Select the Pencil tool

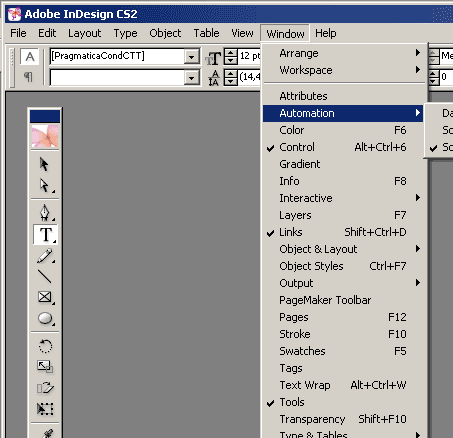coord(45,256)
